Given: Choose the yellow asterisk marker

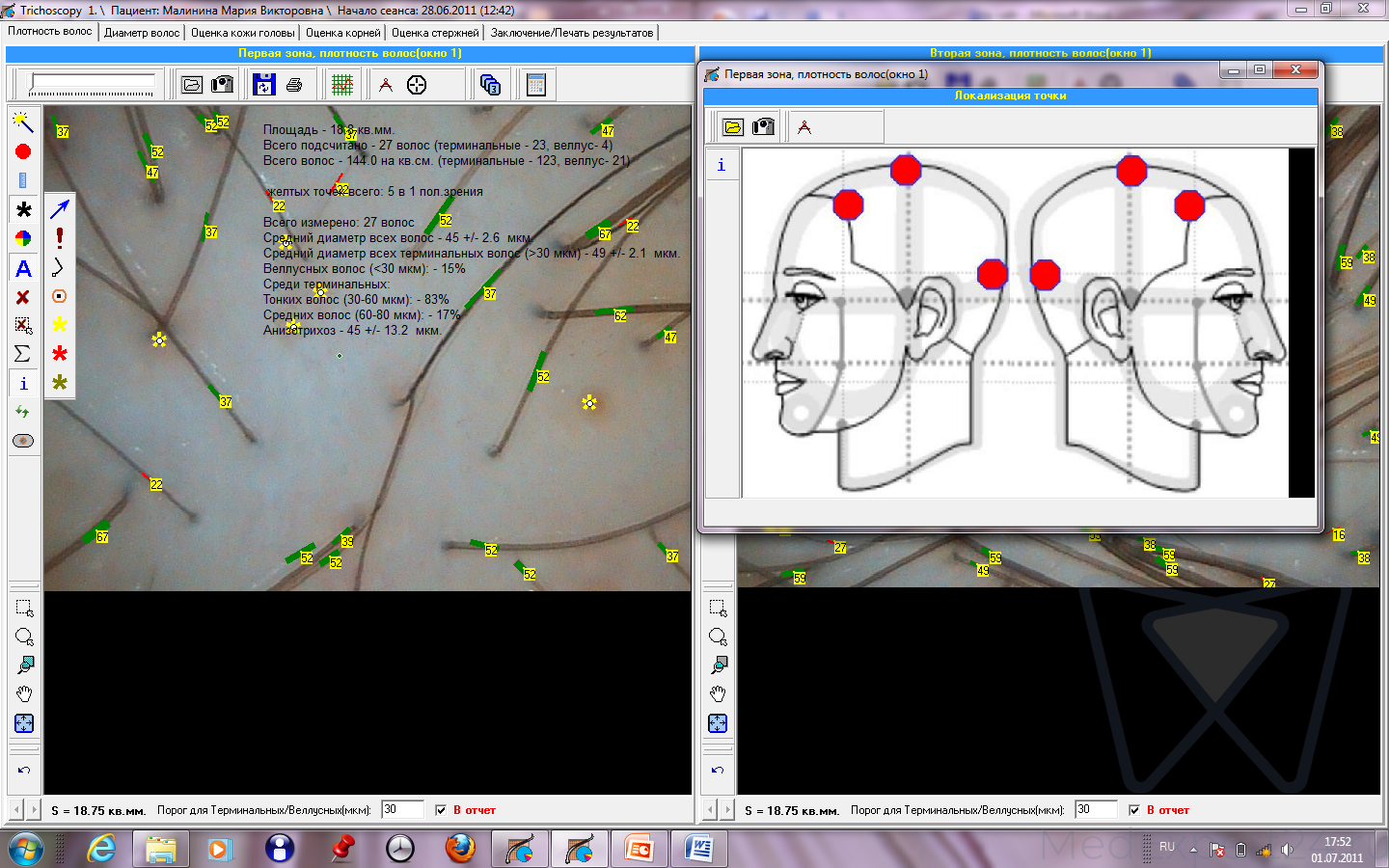Looking at the screenshot, I should (60, 324).
